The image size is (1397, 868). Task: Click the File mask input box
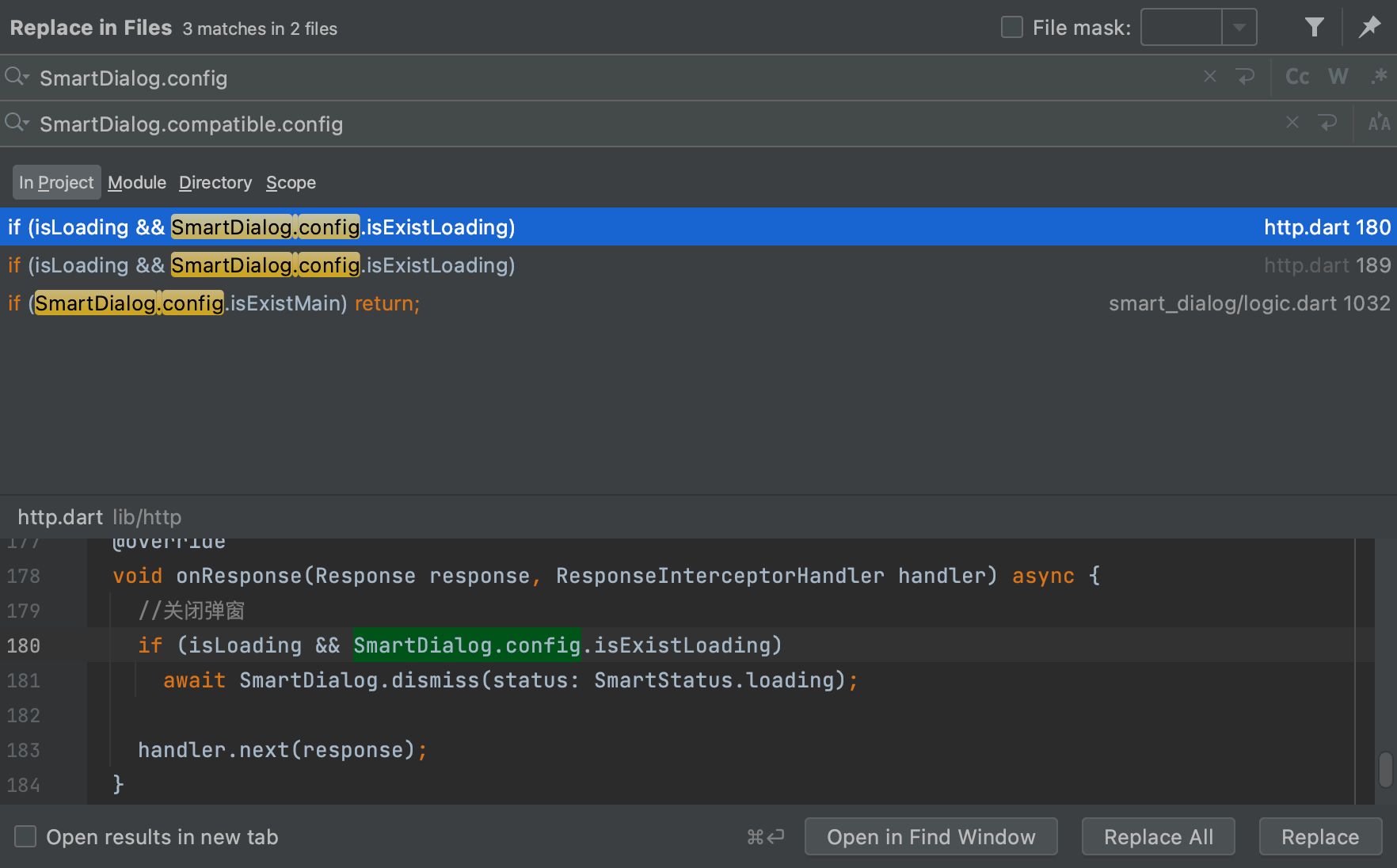tap(1181, 28)
